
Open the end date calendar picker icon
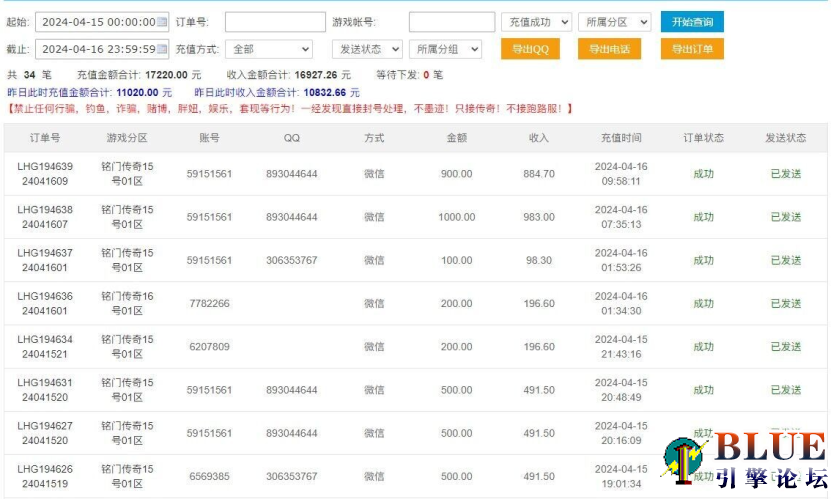(162, 49)
